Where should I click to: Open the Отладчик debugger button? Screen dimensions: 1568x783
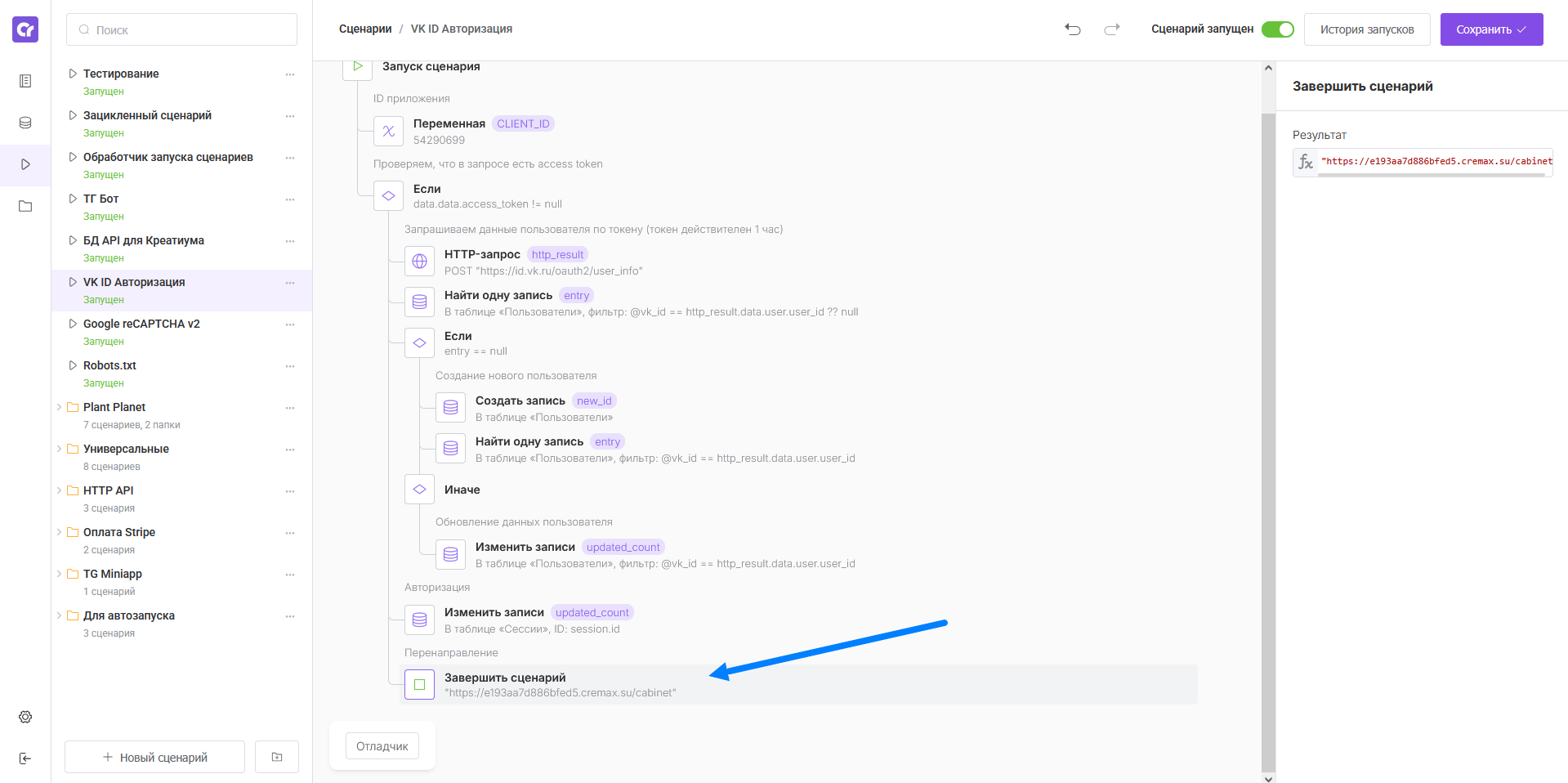382,746
